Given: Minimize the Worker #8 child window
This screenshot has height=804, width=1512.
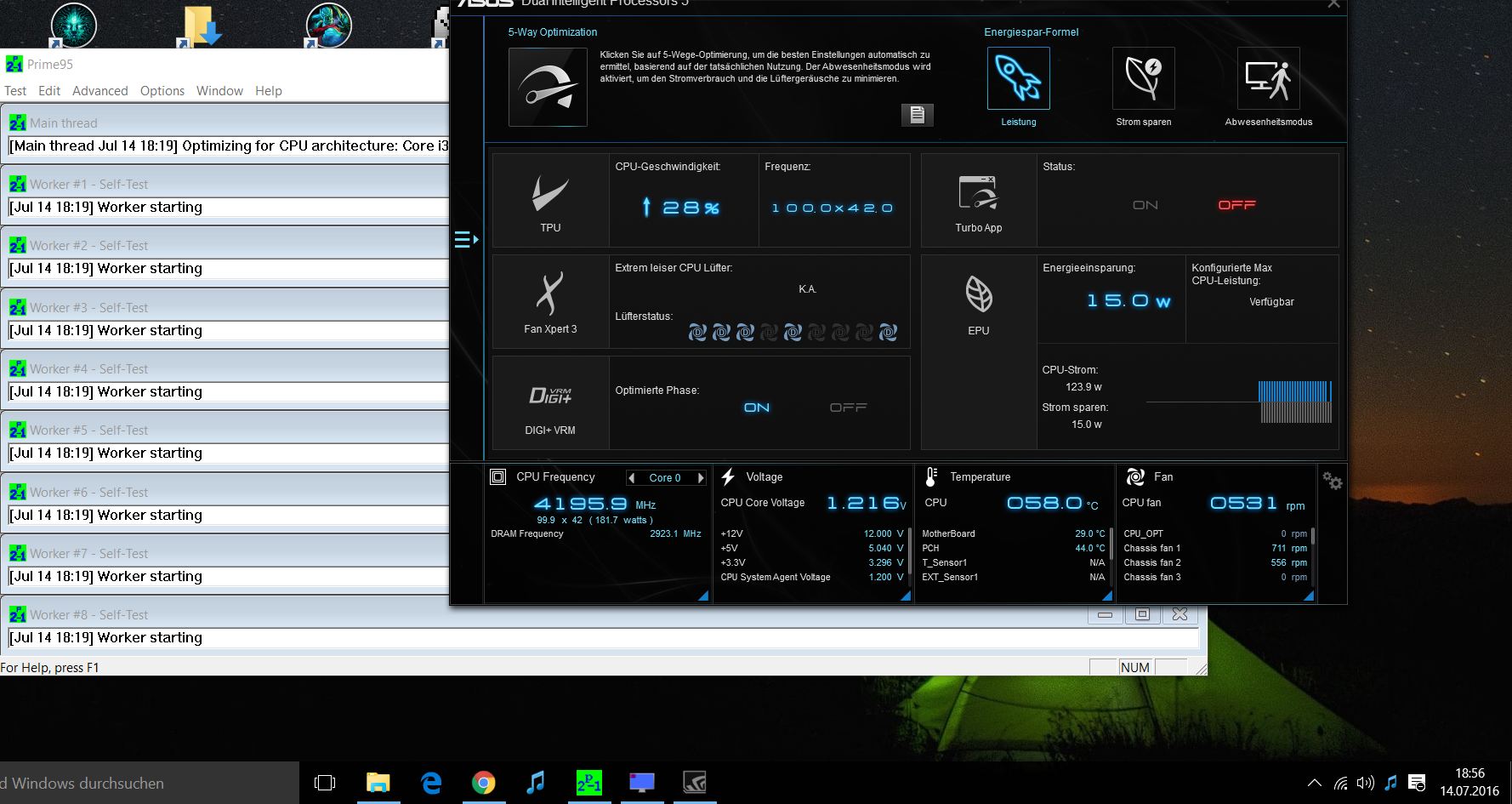Looking at the screenshot, I should [x=1105, y=614].
